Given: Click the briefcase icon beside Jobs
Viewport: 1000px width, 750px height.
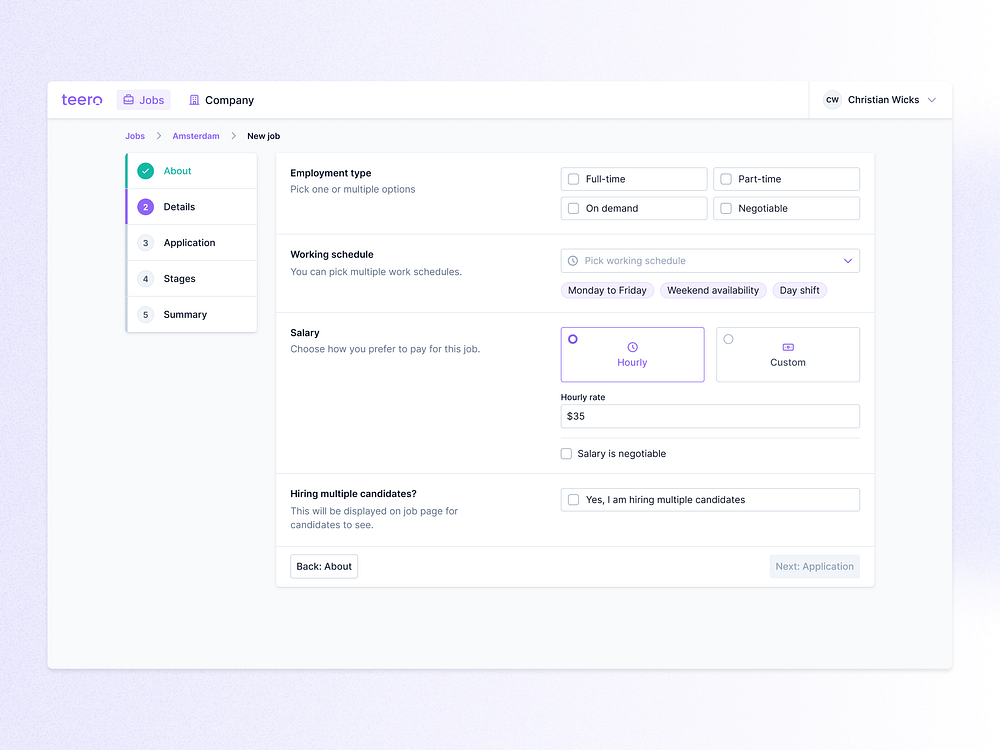Looking at the screenshot, I should coord(127,99).
